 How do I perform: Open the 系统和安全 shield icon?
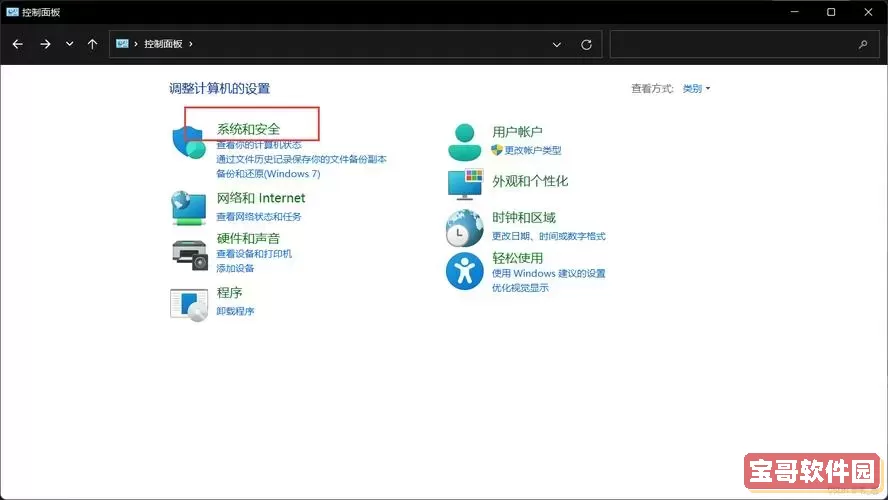pyautogui.click(x=189, y=142)
